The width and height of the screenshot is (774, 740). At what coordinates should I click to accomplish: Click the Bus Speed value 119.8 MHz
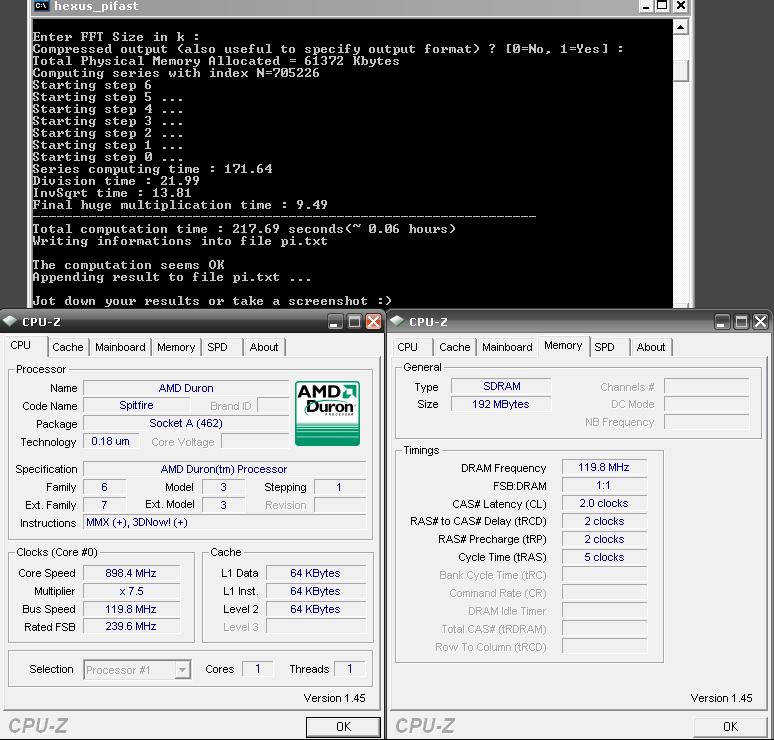click(131, 609)
